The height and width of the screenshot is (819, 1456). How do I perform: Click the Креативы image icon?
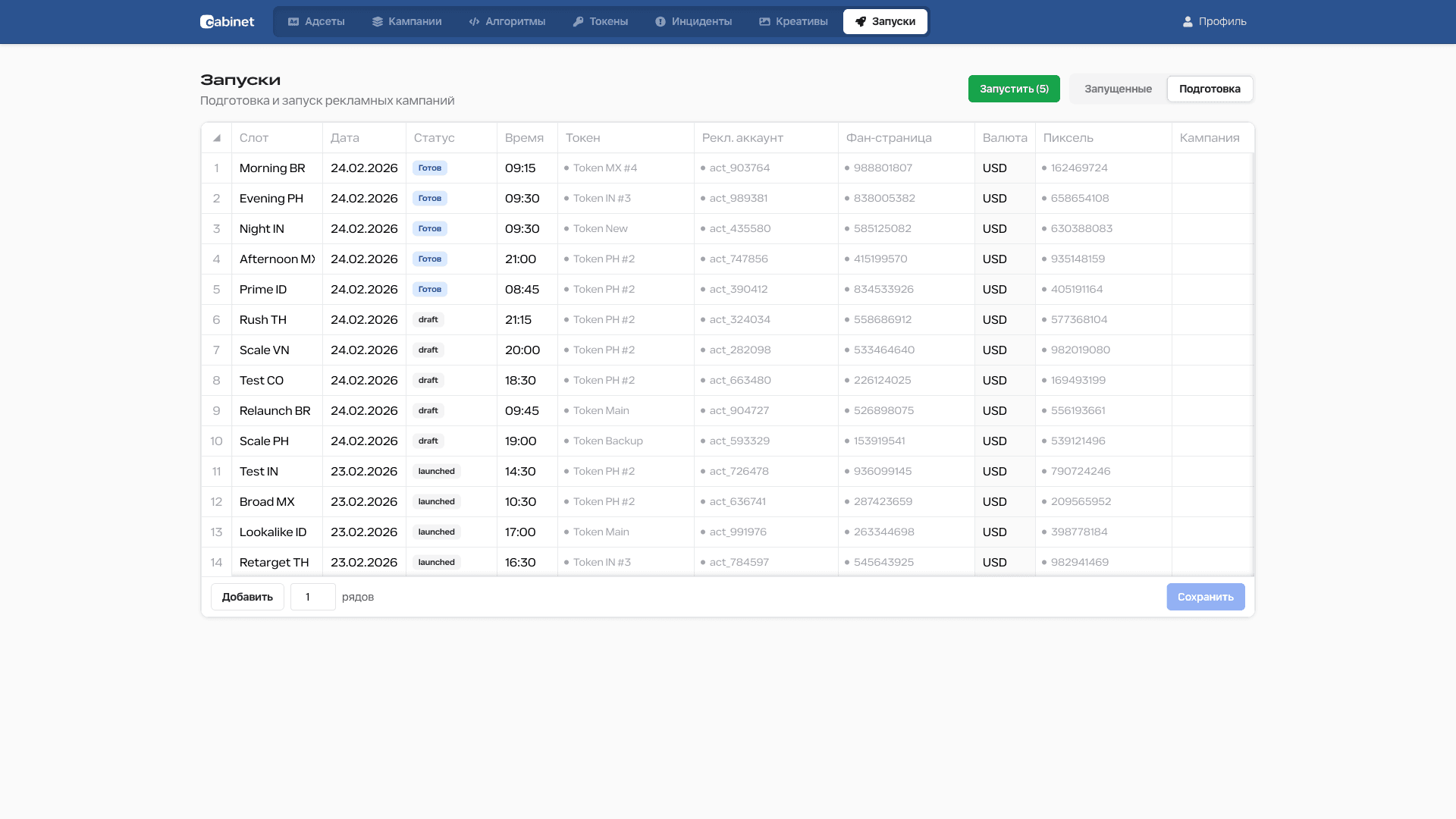(x=764, y=22)
